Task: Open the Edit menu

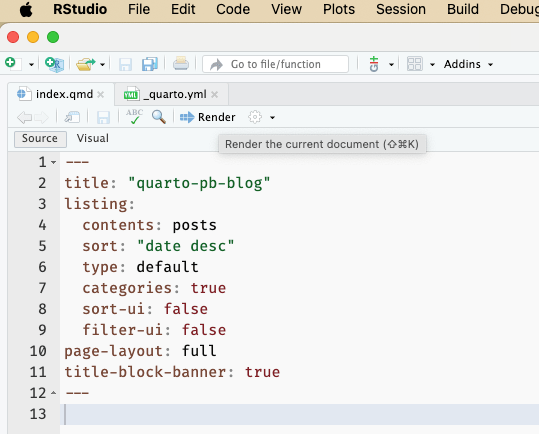Action: [x=183, y=9]
